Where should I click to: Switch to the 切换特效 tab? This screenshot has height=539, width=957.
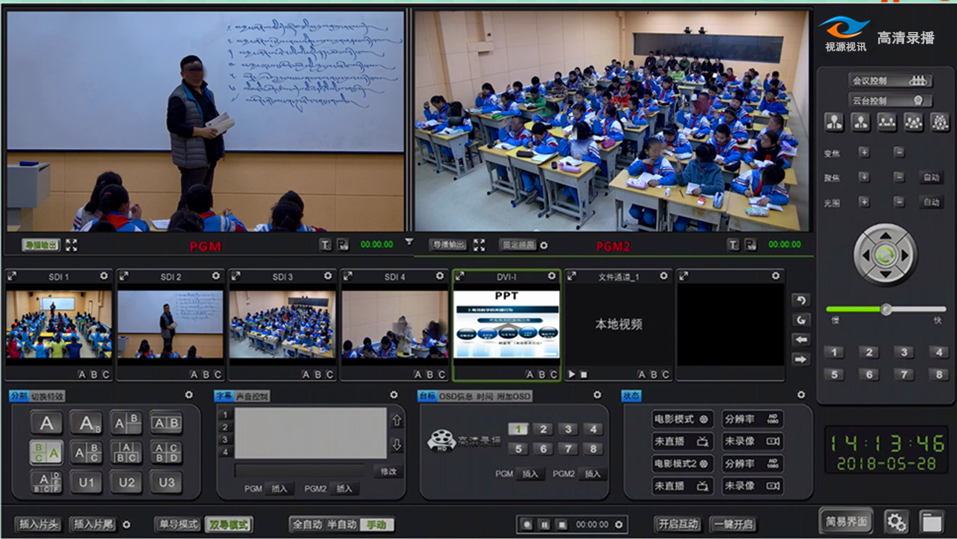pos(47,396)
